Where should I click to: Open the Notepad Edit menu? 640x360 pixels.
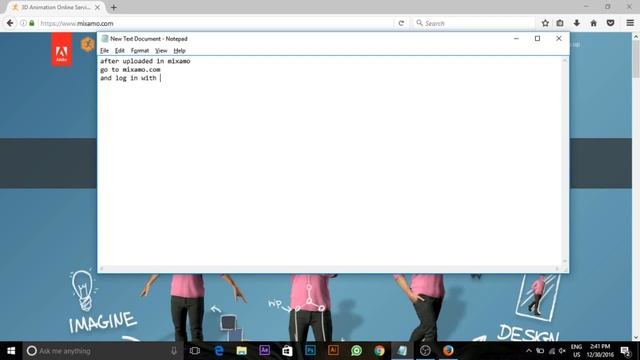tap(120, 51)
